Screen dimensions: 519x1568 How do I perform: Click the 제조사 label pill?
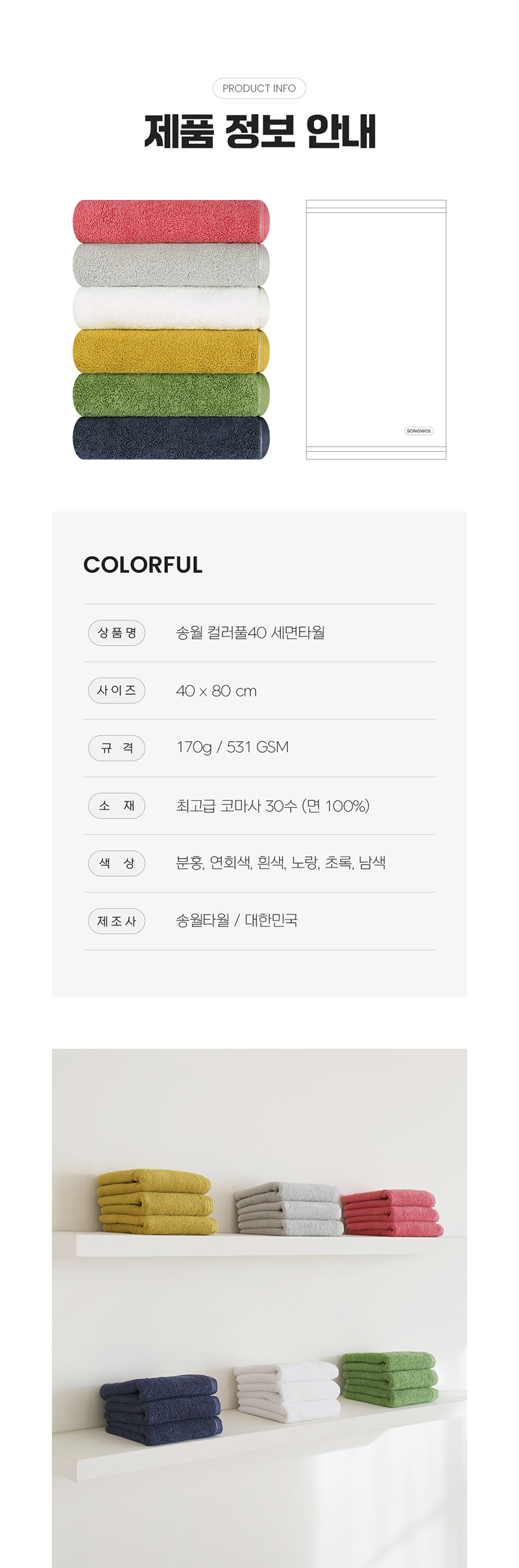[117, 921]
